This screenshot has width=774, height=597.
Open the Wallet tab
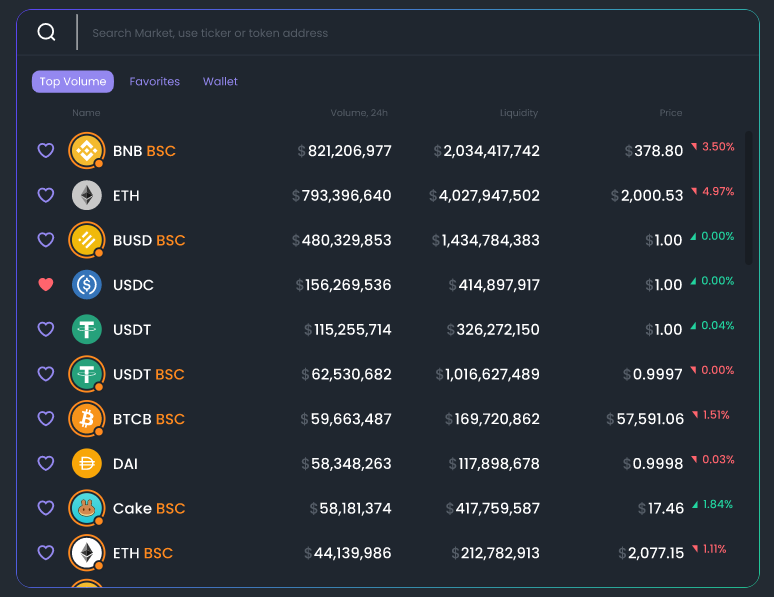click(220, 81)
